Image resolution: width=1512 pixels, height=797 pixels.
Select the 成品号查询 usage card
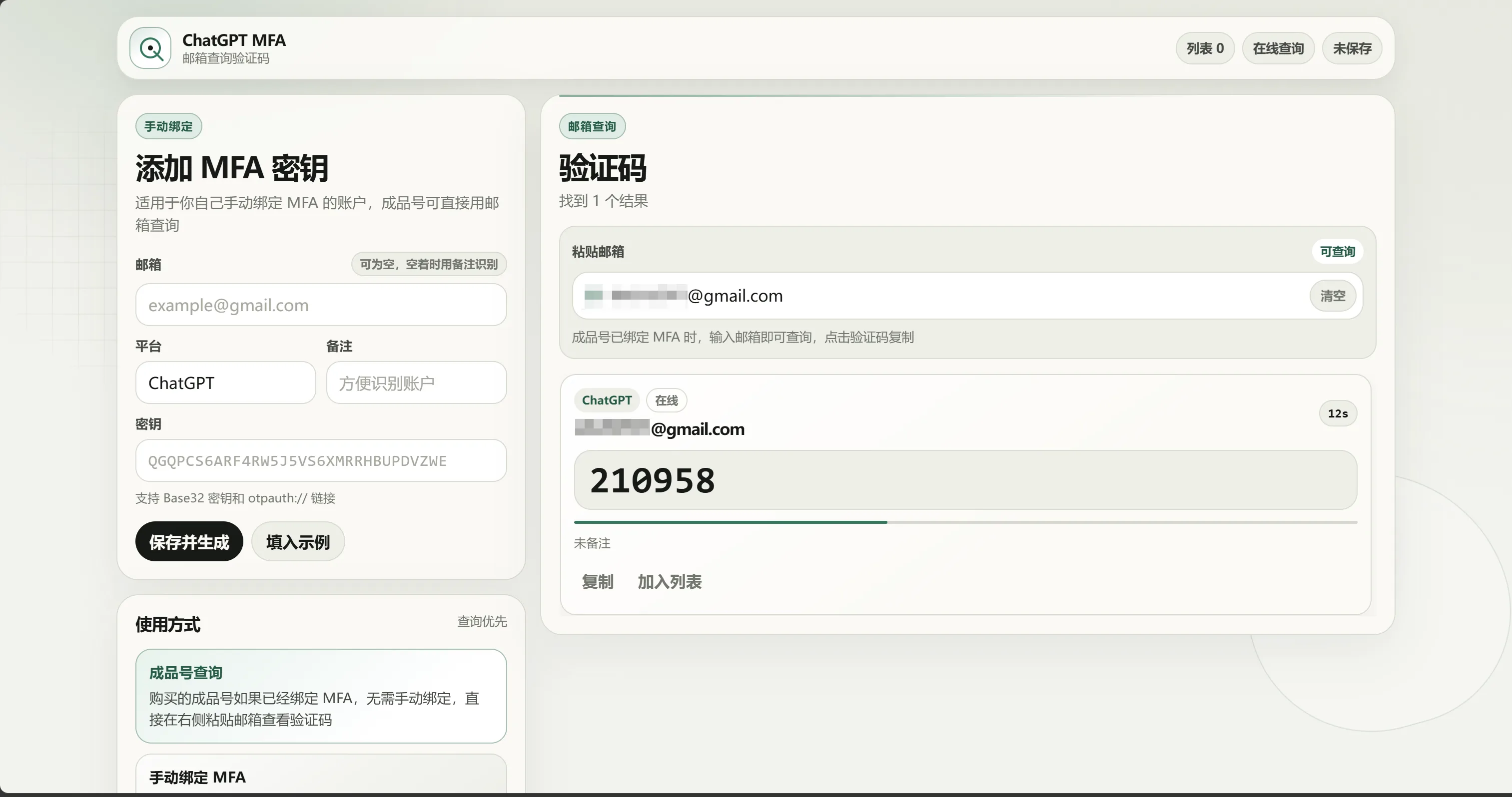[321, 696]
